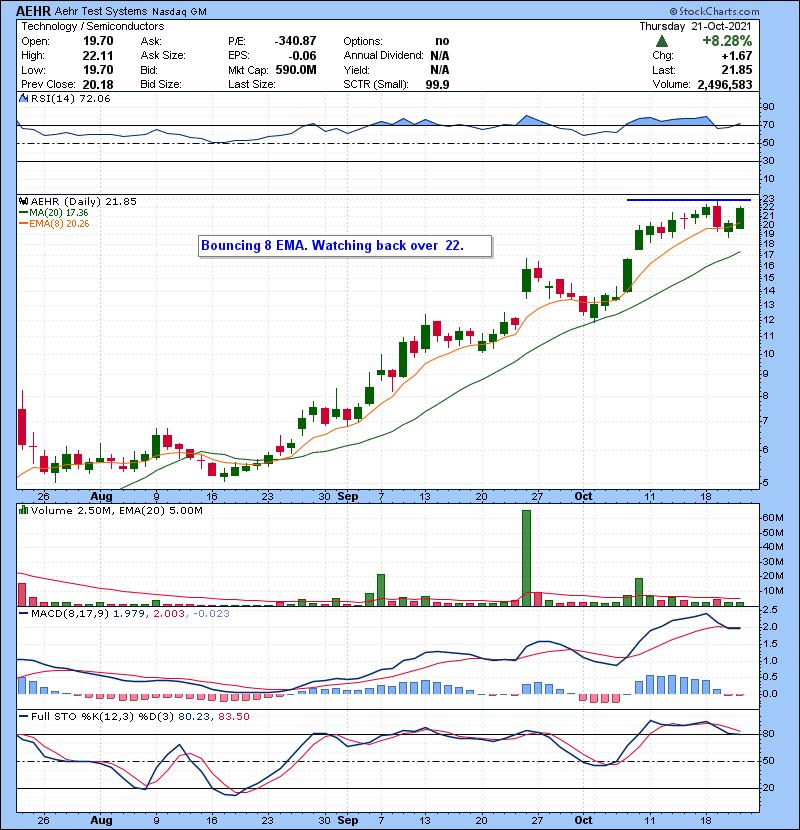Select the AEHR ticker symbol in the header

[x=33, y=11]
